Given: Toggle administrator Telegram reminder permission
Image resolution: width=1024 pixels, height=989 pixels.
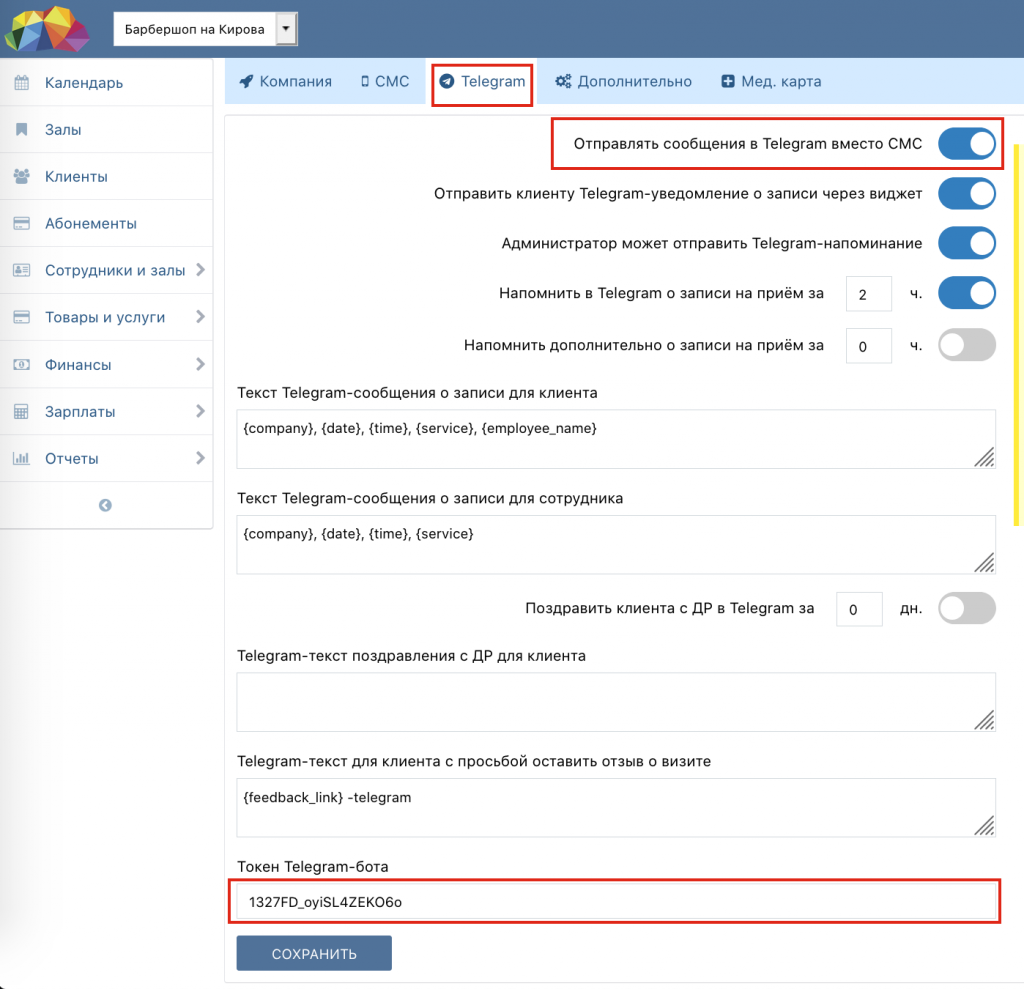Looking at the screenshot, I should pos(967,243).
